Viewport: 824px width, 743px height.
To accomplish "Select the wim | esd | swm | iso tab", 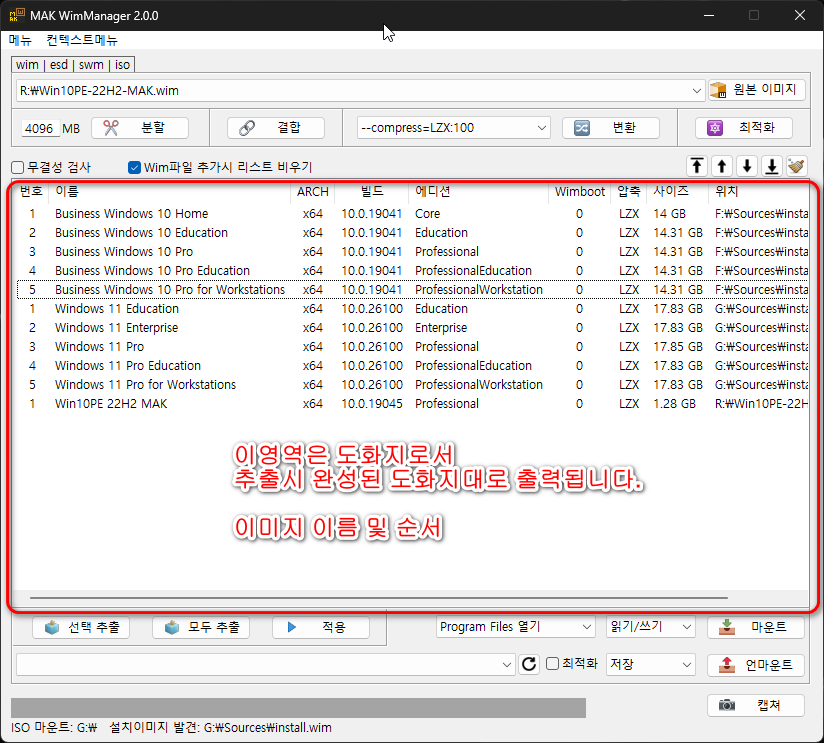I will [73, 65].
